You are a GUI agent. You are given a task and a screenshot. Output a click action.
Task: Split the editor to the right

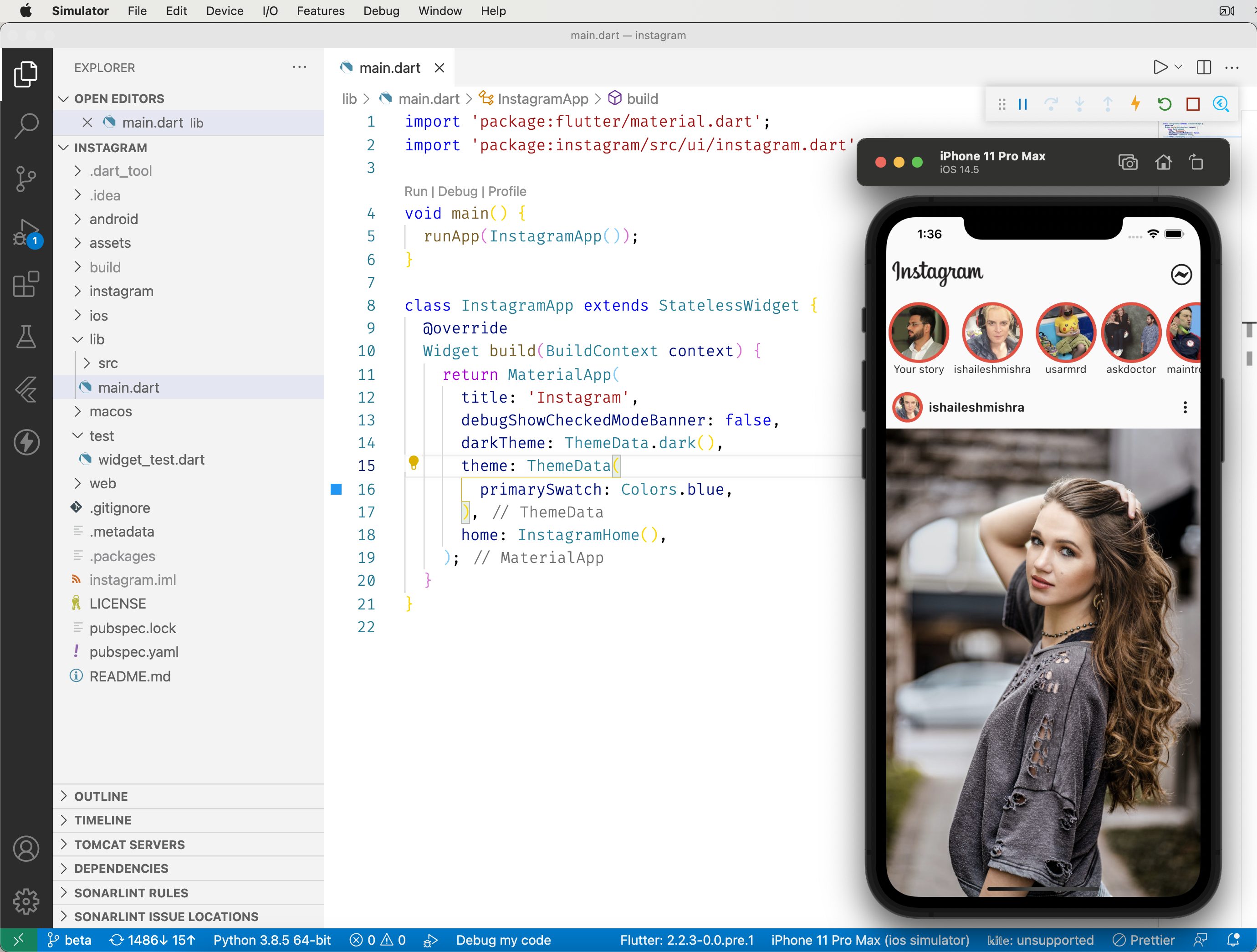click(x=1204, y=67)
